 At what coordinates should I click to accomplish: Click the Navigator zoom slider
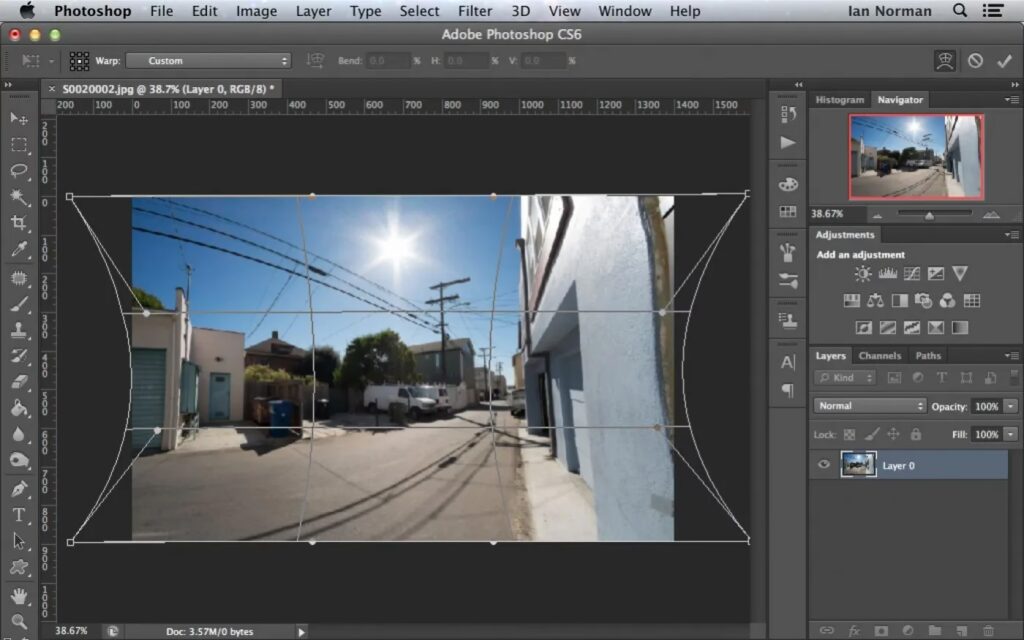(929, 215)
